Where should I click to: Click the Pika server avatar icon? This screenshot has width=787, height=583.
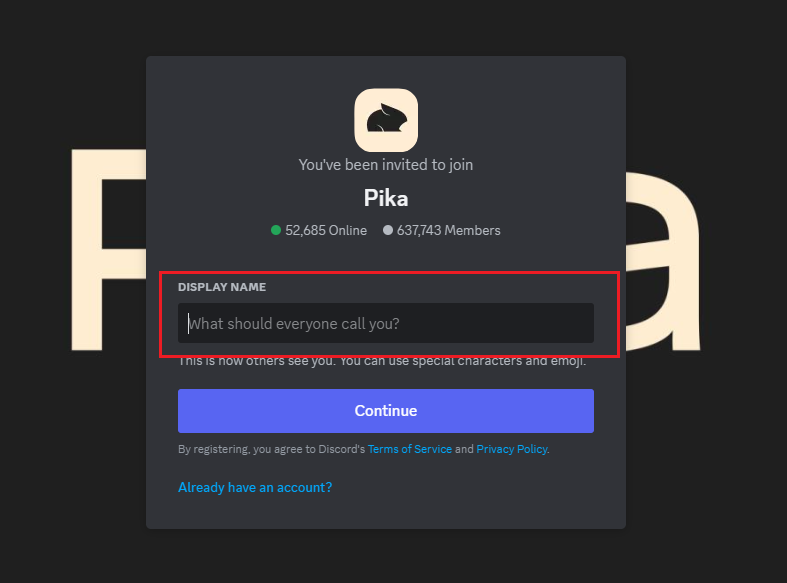(x=385, y=120)
